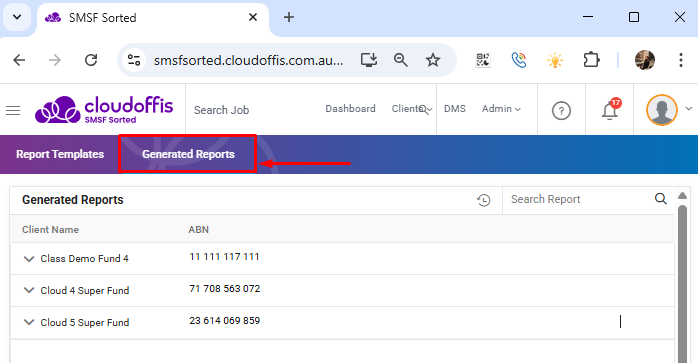Screen dimensions: 698x363
Task: Open the lightbulb extension
Action: click(x=555, y=60)
